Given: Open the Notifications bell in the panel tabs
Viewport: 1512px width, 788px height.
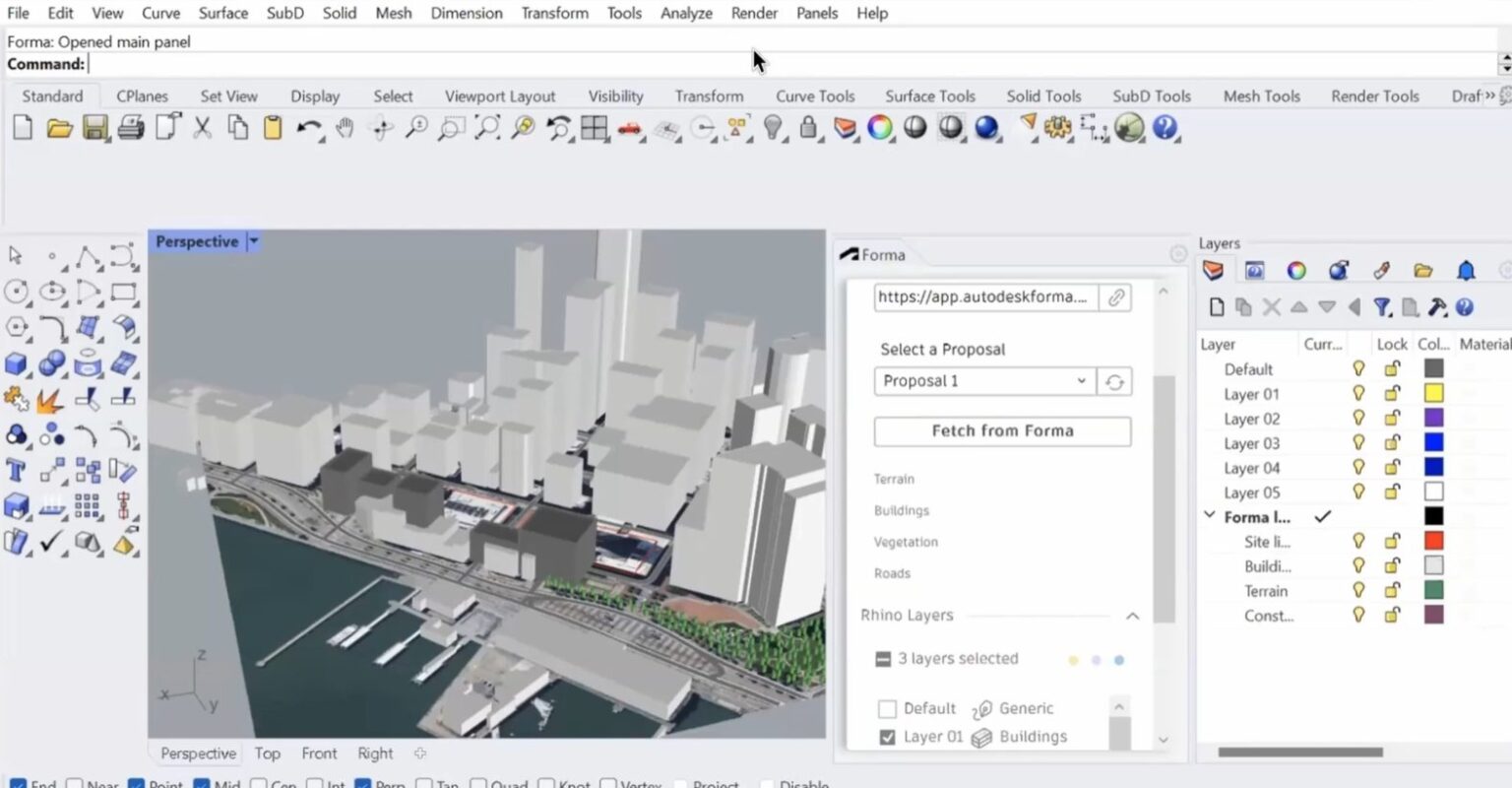Looking at the screenshot, I should pos(1466,271).
